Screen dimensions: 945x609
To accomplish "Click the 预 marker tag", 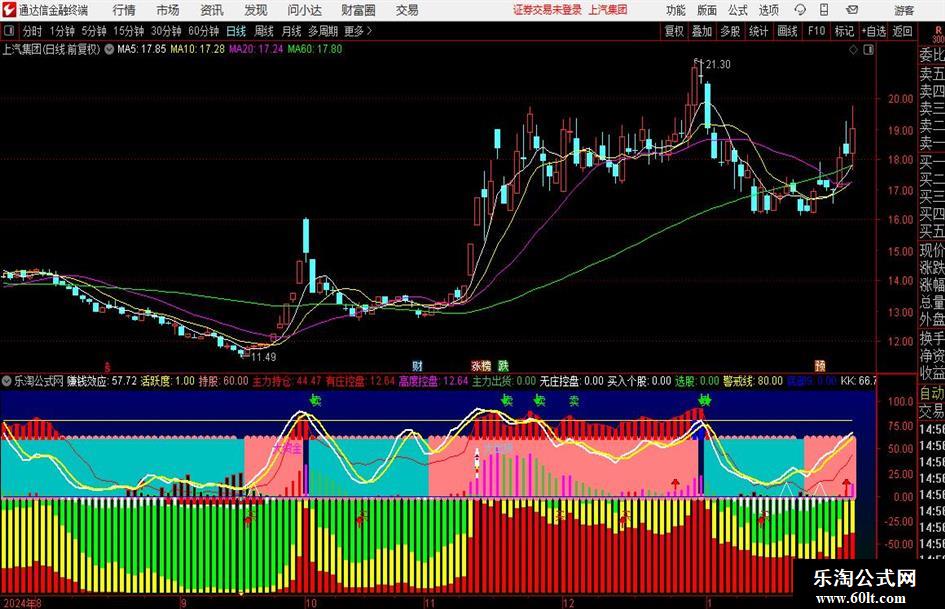I will pos(820,365).
